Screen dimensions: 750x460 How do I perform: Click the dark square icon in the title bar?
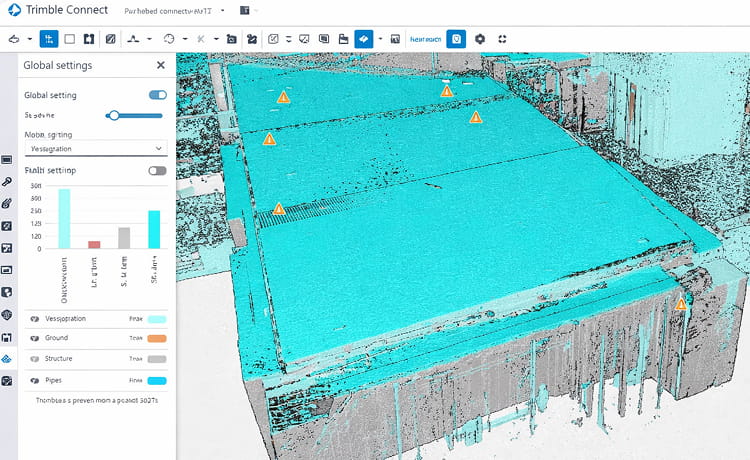pos(244,11)
